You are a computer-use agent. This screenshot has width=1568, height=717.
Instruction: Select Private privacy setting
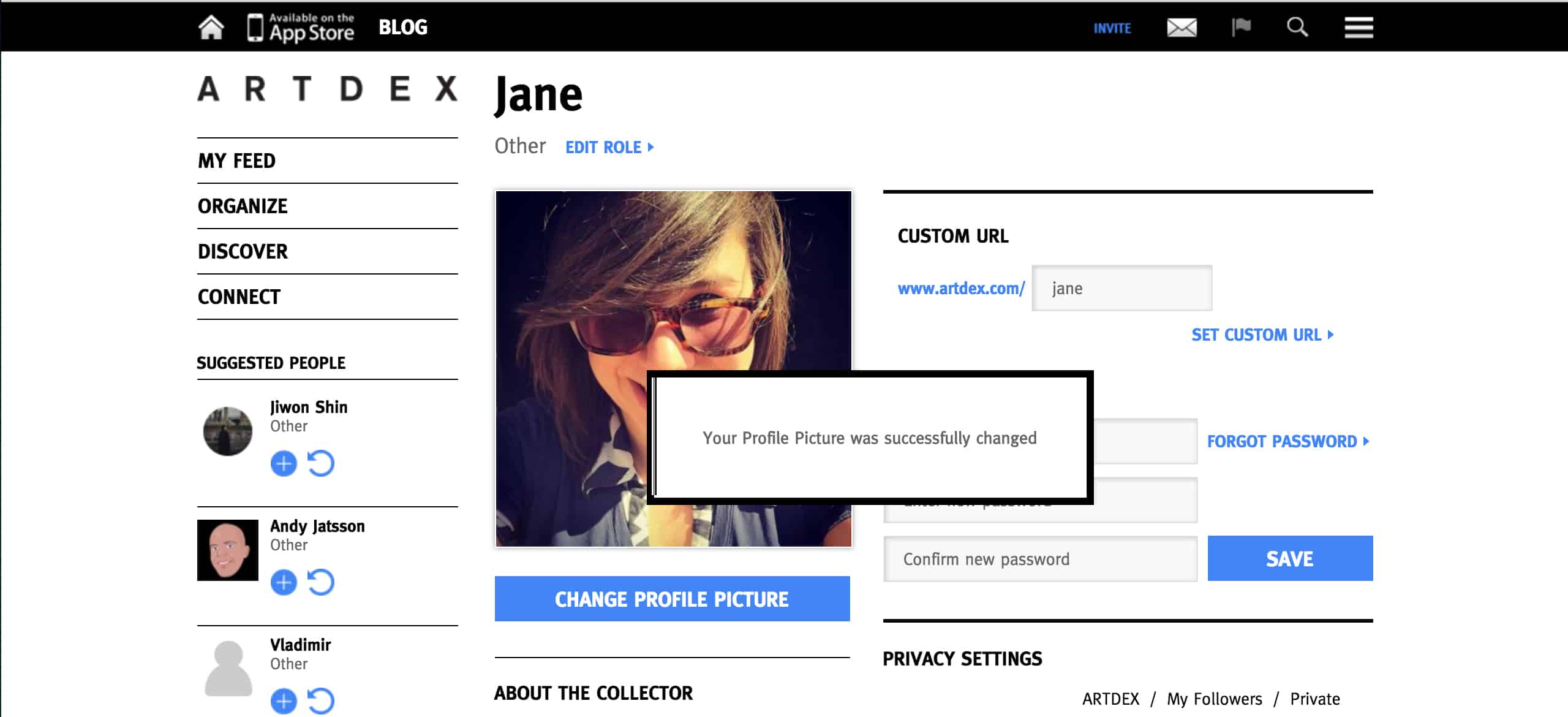coord(1314,699)
